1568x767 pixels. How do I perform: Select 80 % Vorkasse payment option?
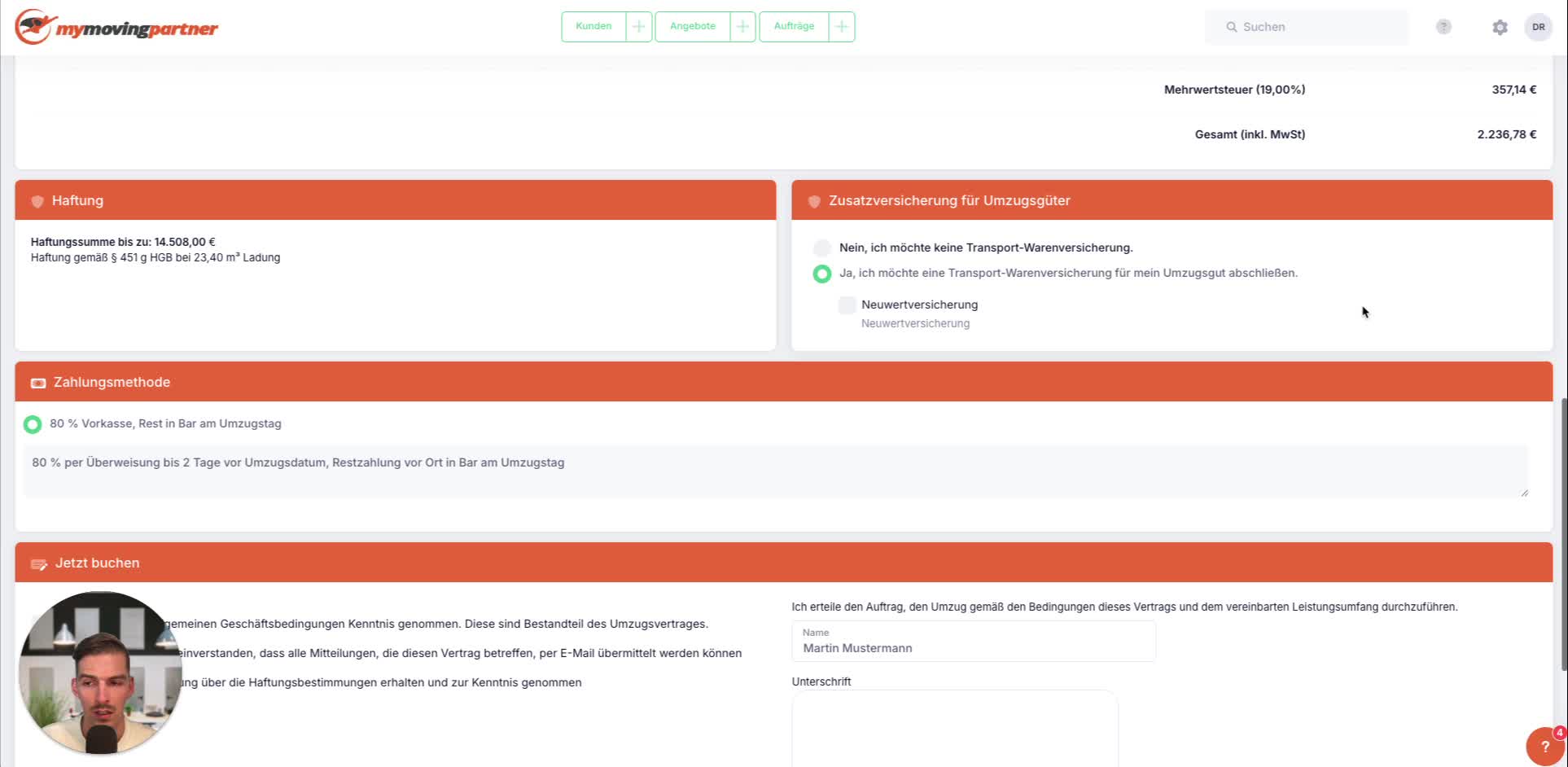33,424
